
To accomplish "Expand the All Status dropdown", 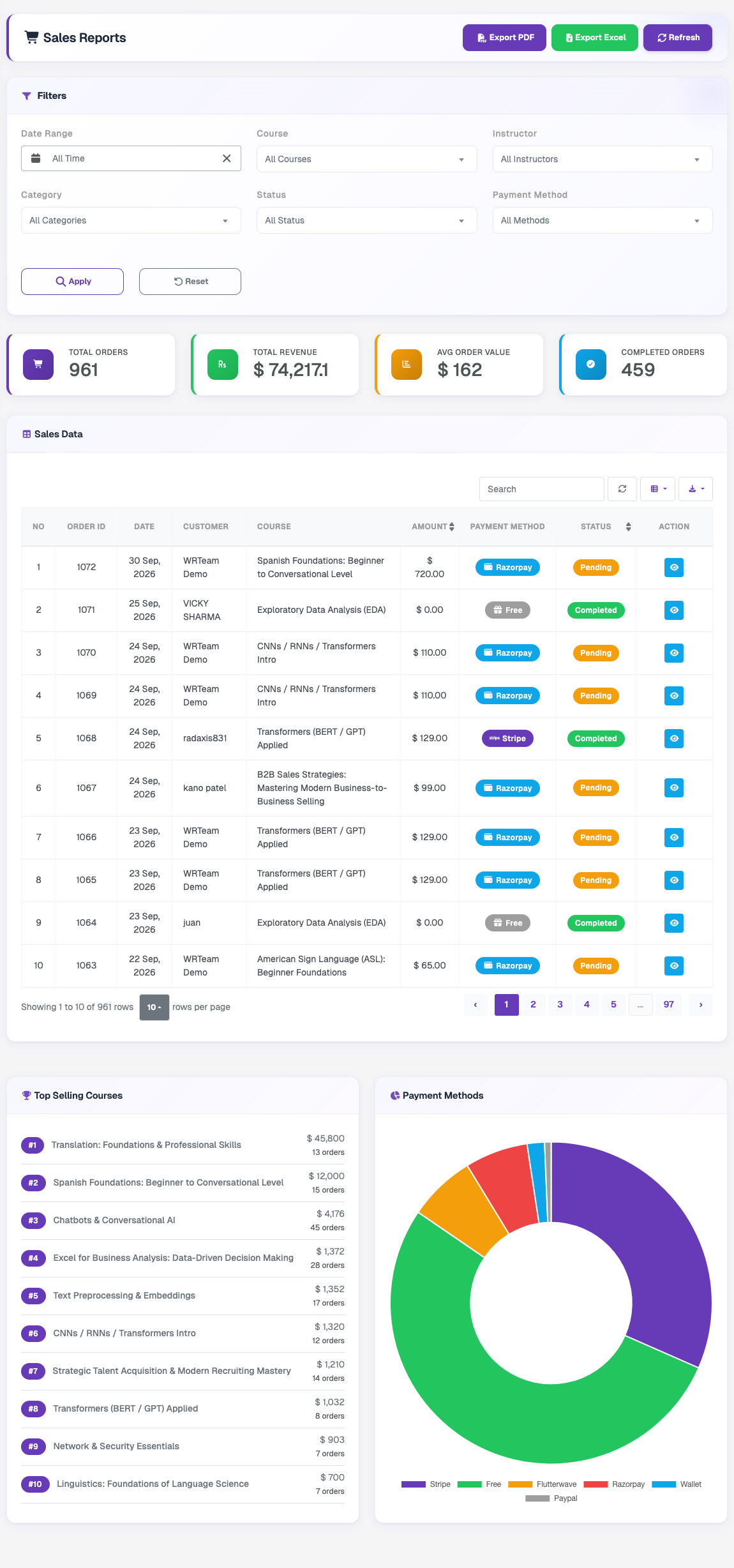I will click(x=366, y=220).
